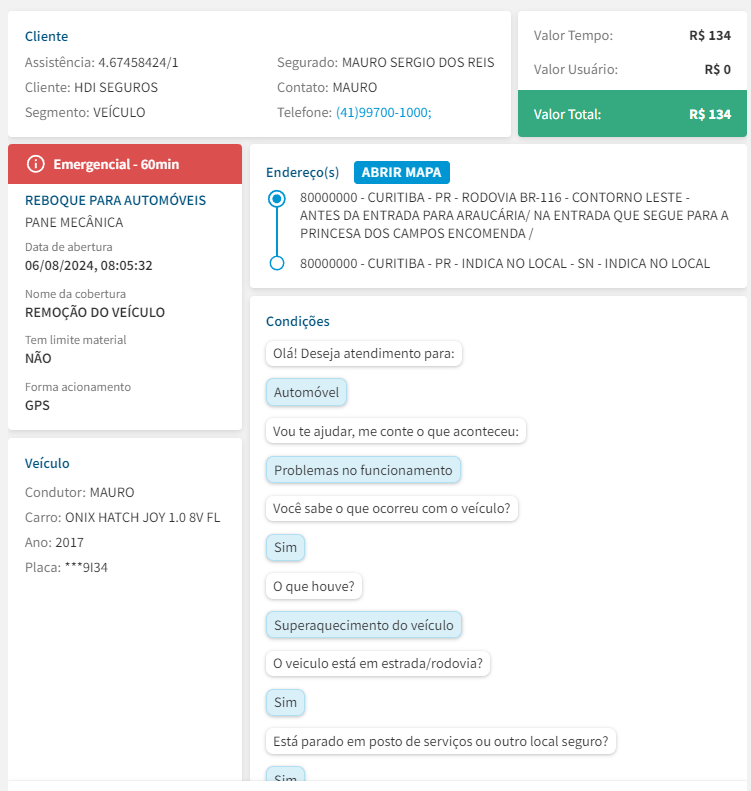The width and height of the screenshot is (751, 791).
Task: Click the Superaquecimento do veículo answer
Action: pyautogui.click(x=363, y=626)
